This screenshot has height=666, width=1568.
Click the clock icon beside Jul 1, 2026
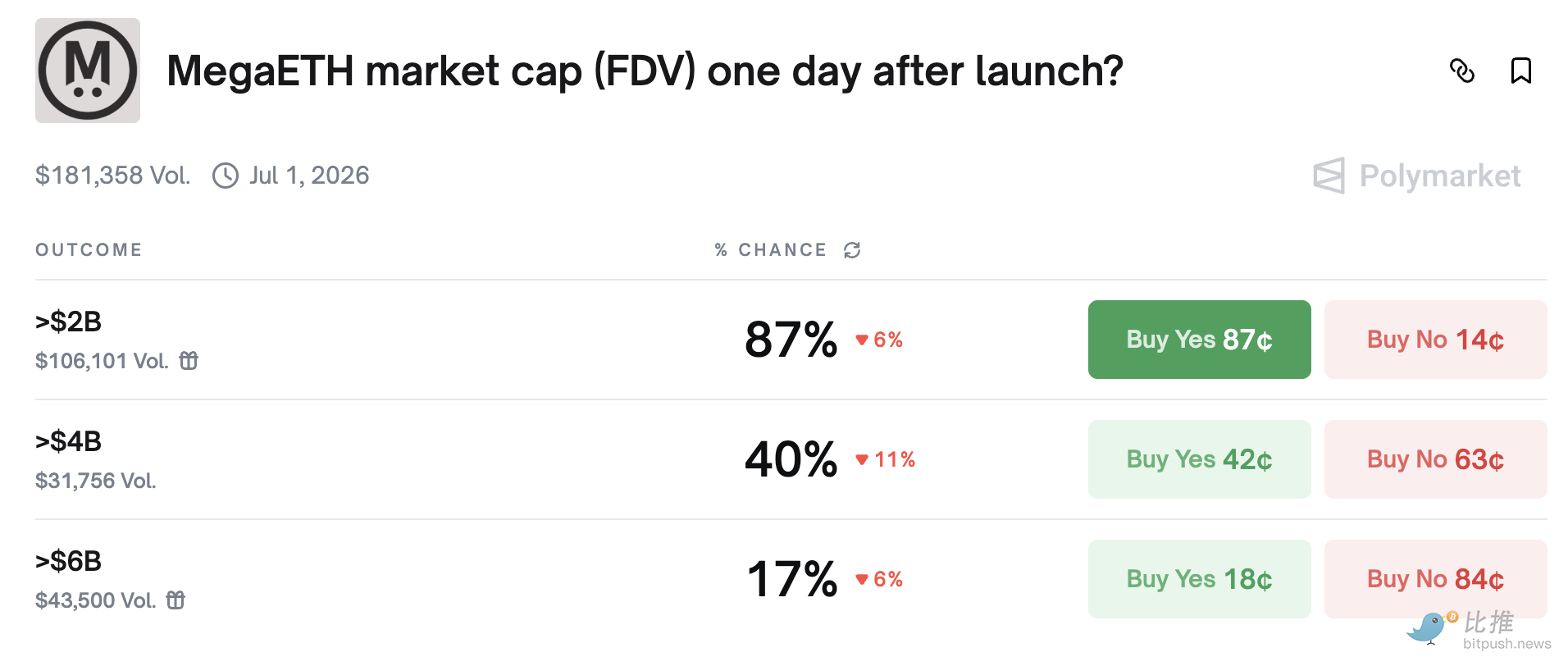coord(226,176)
